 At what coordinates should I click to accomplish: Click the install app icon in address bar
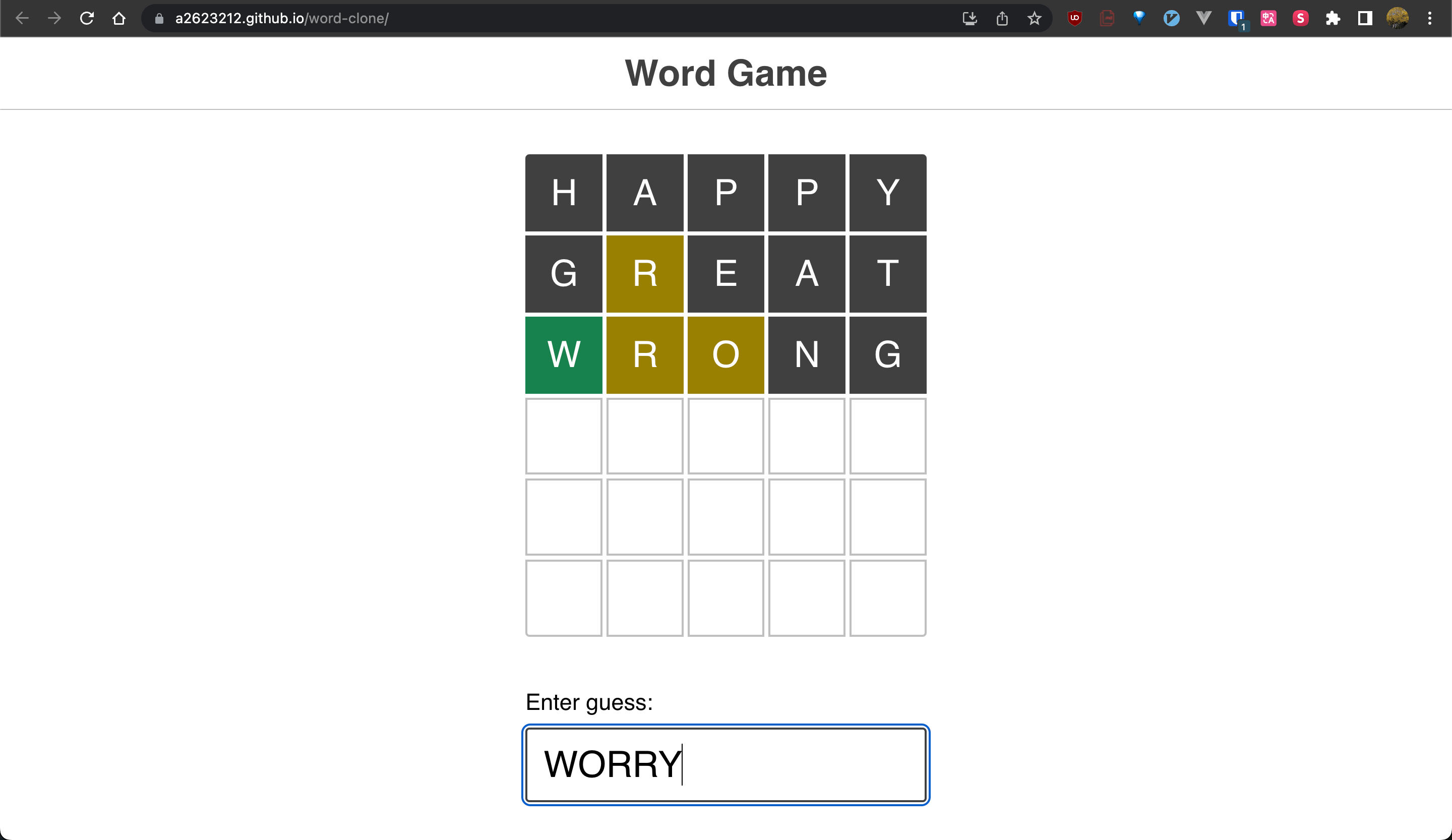970,19
